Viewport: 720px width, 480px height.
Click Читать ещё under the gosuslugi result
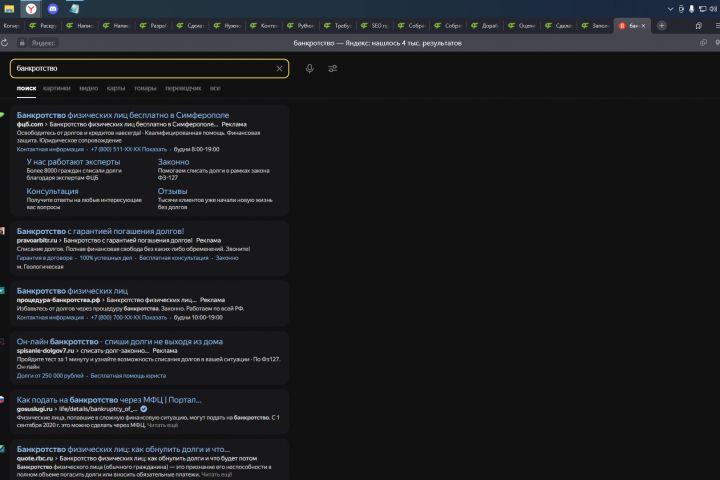point(163,425)
